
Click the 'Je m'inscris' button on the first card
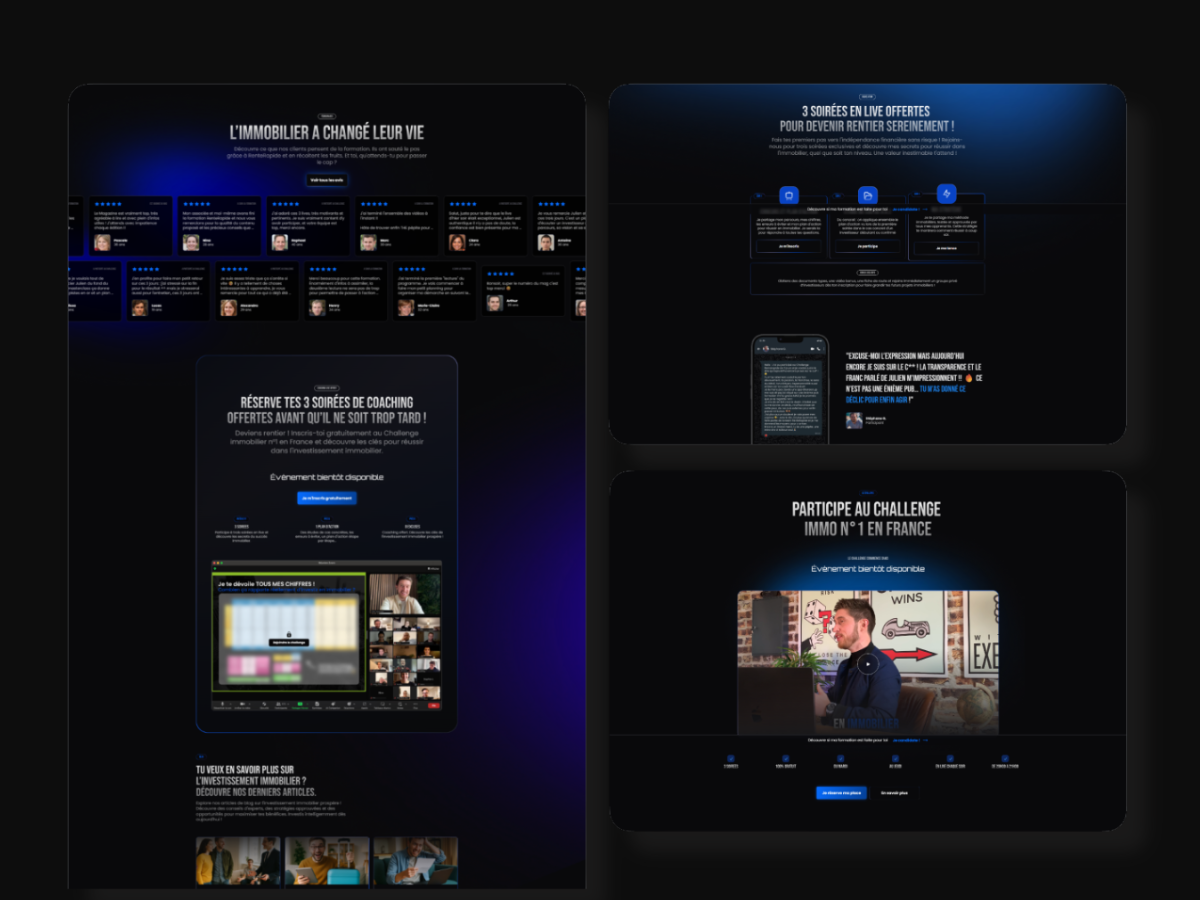tap(789, 246)
